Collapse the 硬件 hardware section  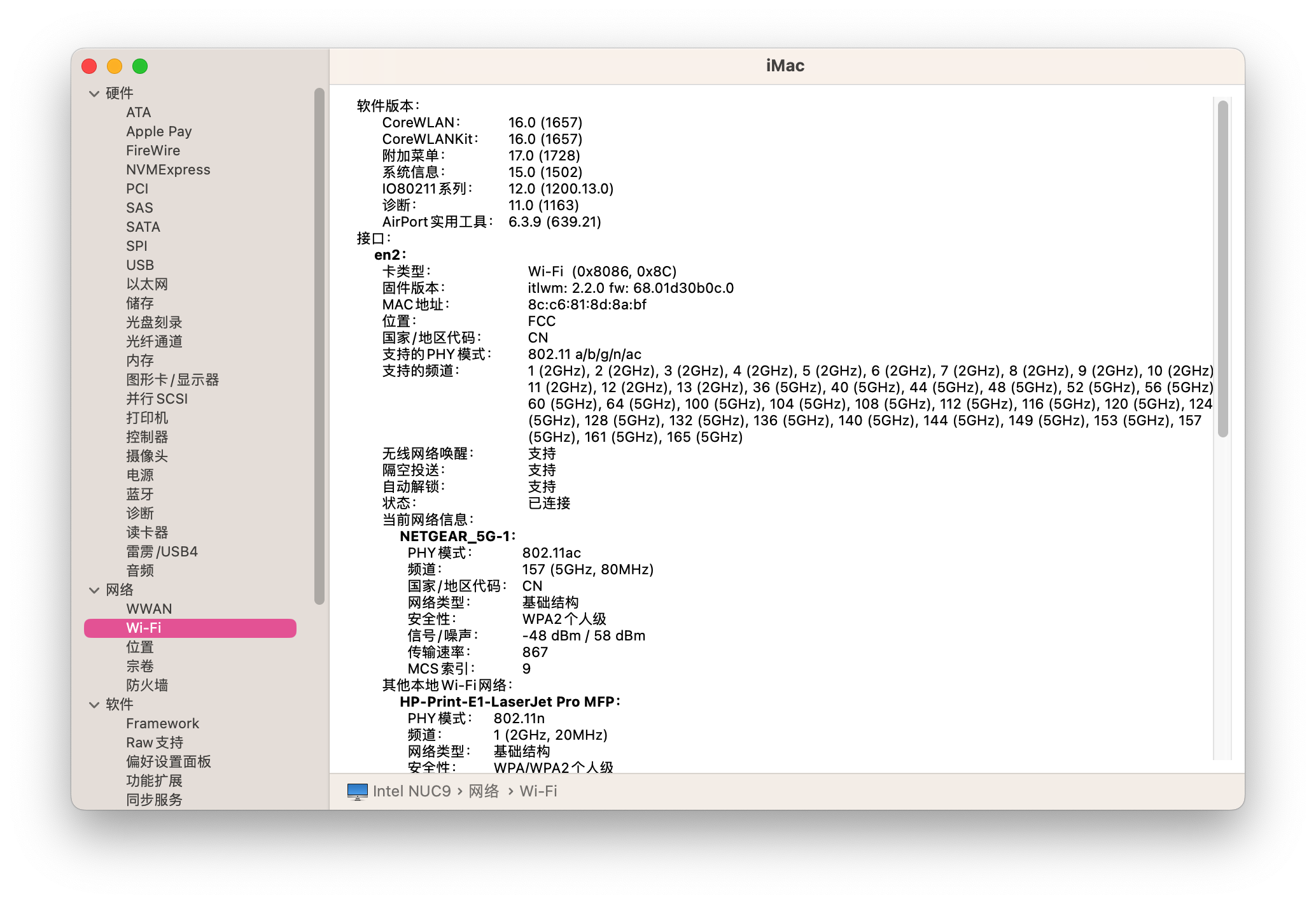(94, 94)
